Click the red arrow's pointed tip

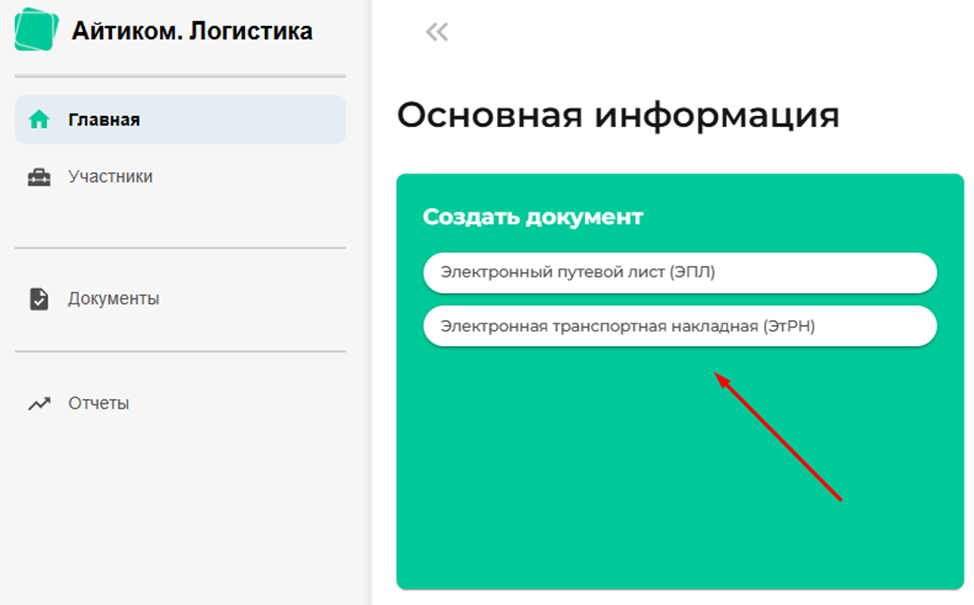point(716,375)
